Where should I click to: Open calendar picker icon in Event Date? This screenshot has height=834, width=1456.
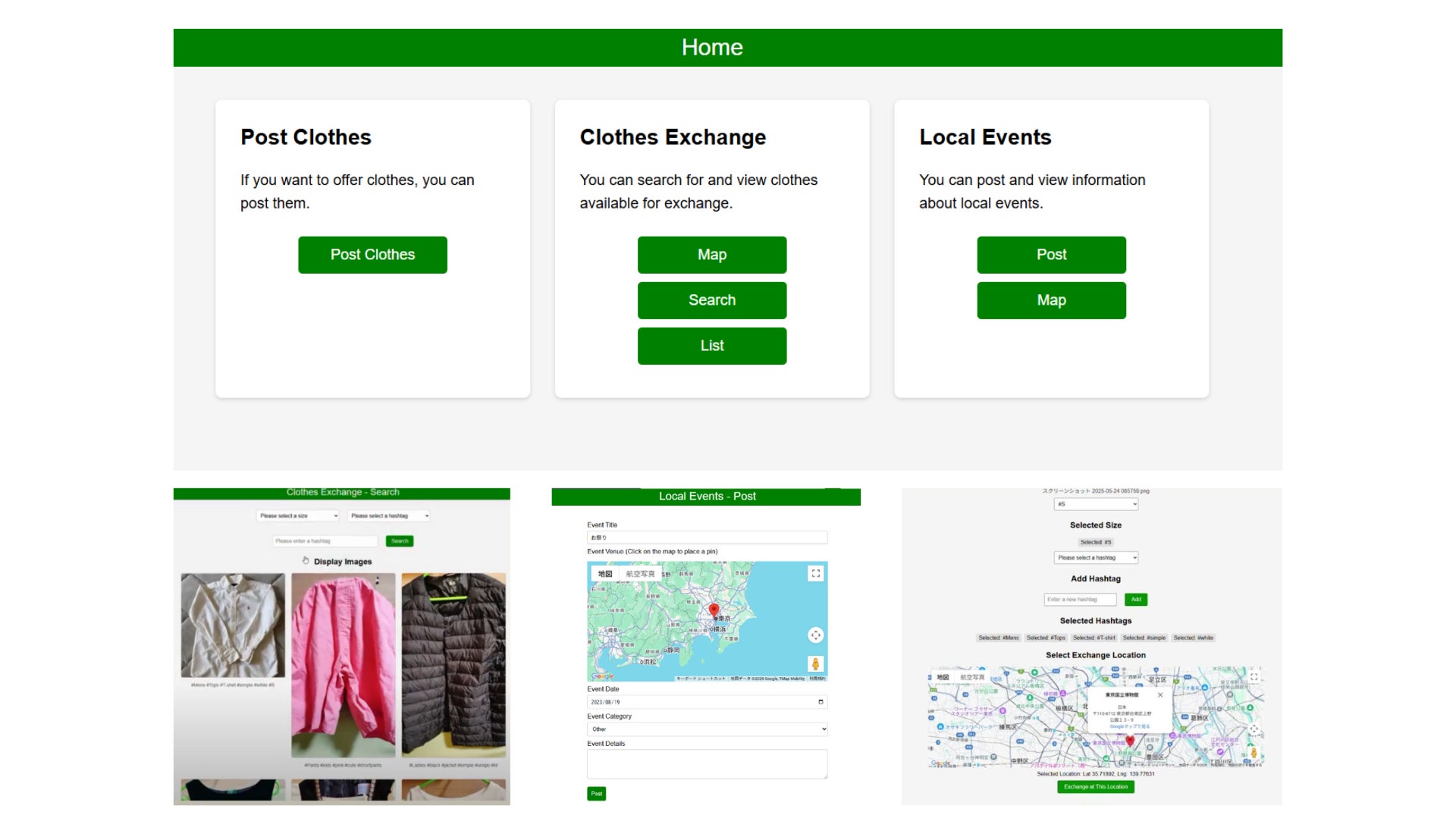pyautogui.click(x=821, y=702)
